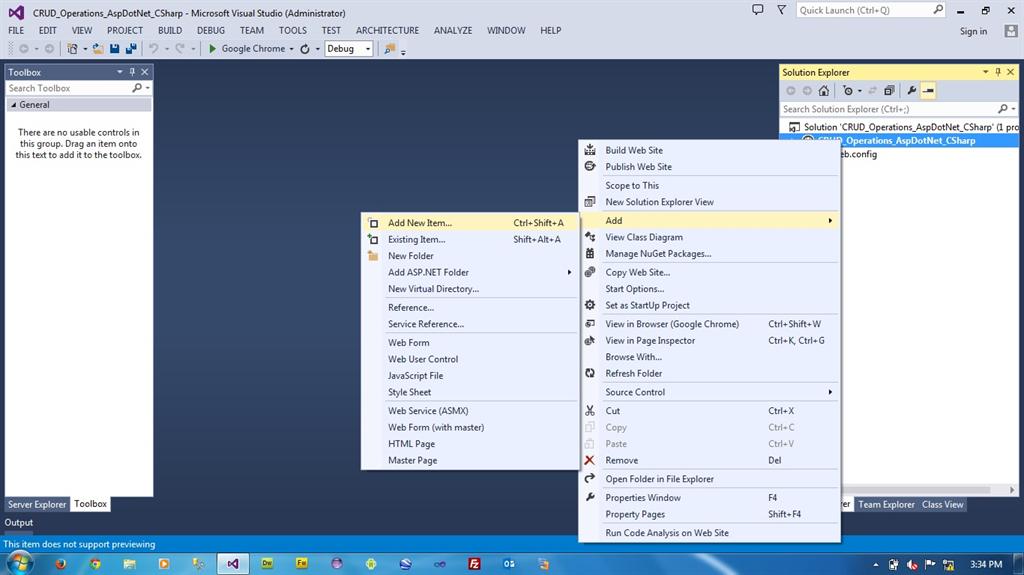Click the Collapse All icon in Solution Explorer
The height and width of the screenshot is (575, 1024).
pyautogui.click(x=889, y=91)
